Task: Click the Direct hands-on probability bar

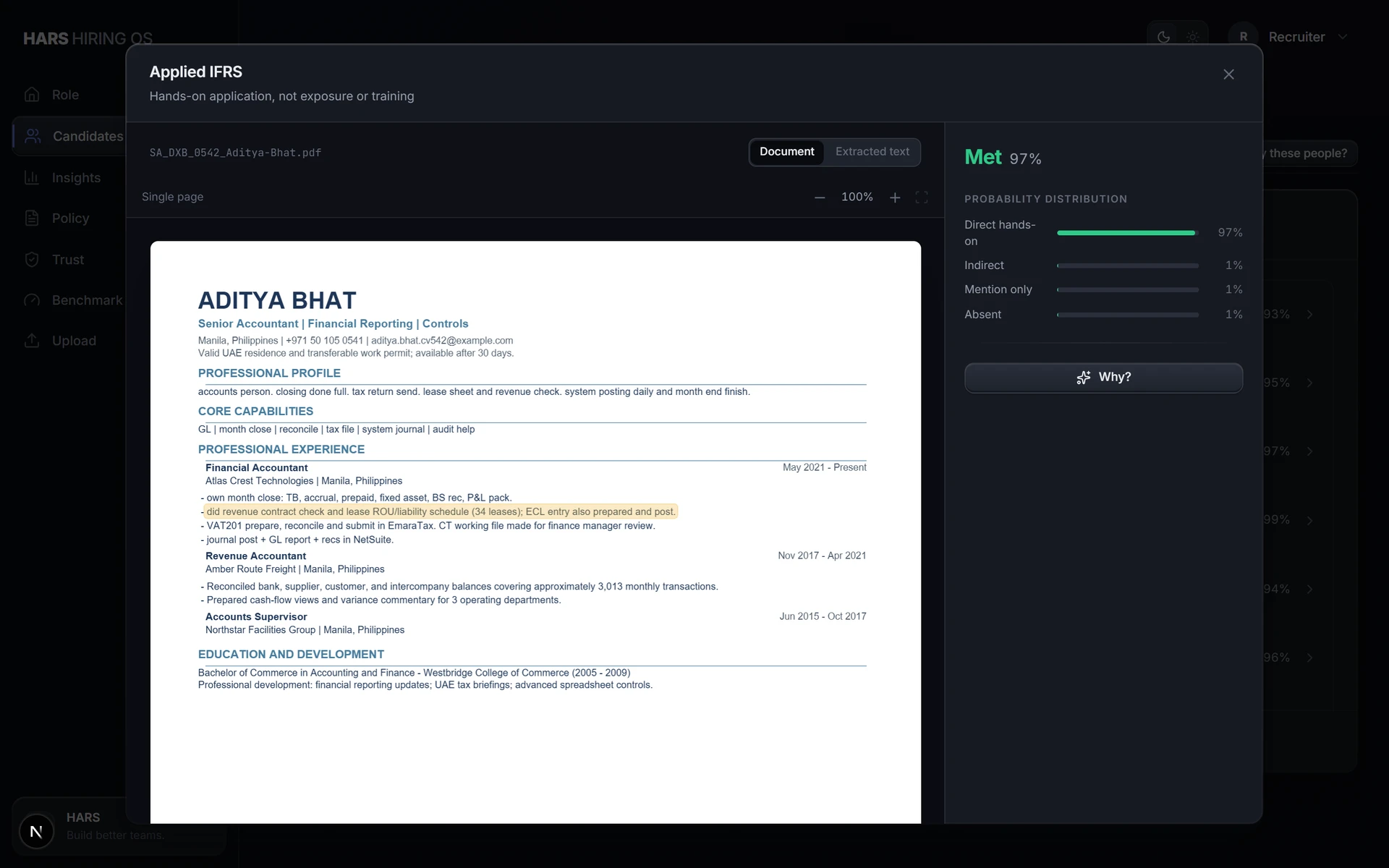Action: [1127, 233]
